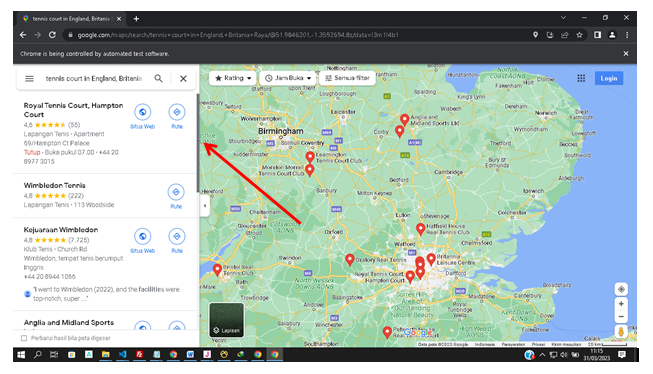Open Chrome three-dot menu

(x=627, y=35)
